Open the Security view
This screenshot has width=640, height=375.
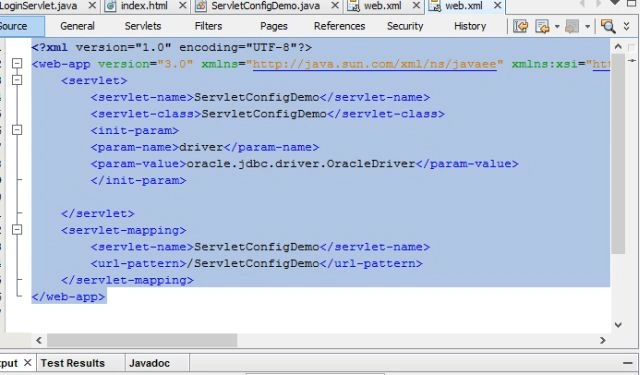point(405,26)
